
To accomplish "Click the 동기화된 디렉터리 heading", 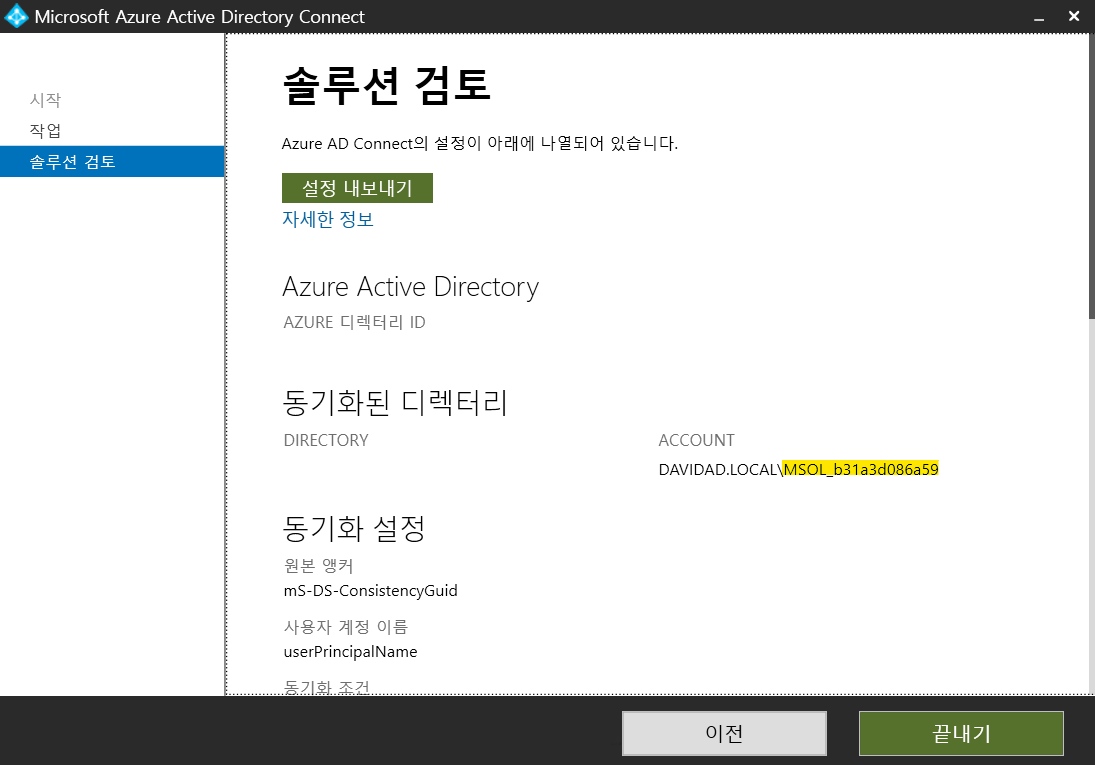I will point(395,402).
